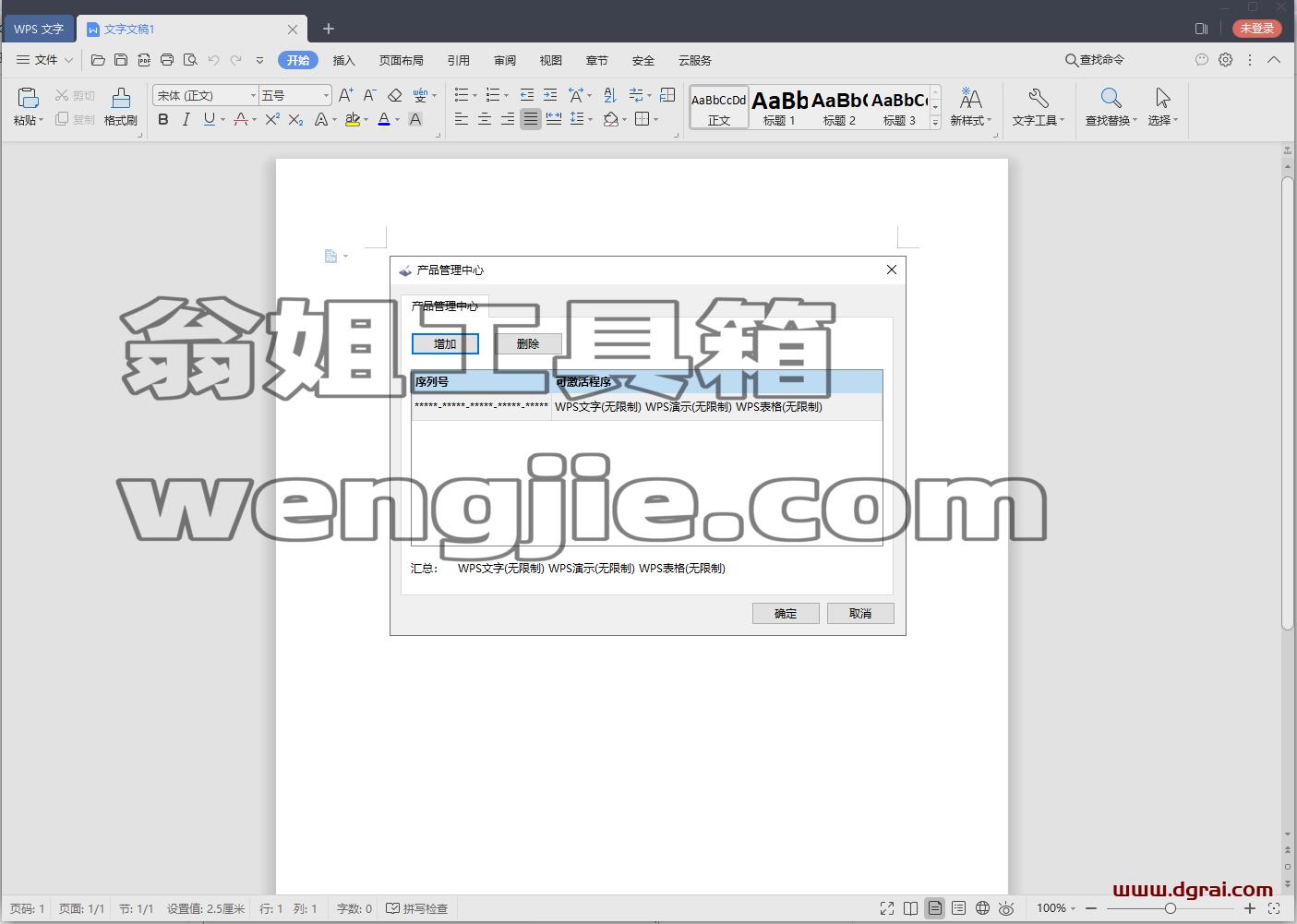The height and width of the screenshot is (924, 1297).
Task: Apply superscript formatting
Action: coord(272,119)
